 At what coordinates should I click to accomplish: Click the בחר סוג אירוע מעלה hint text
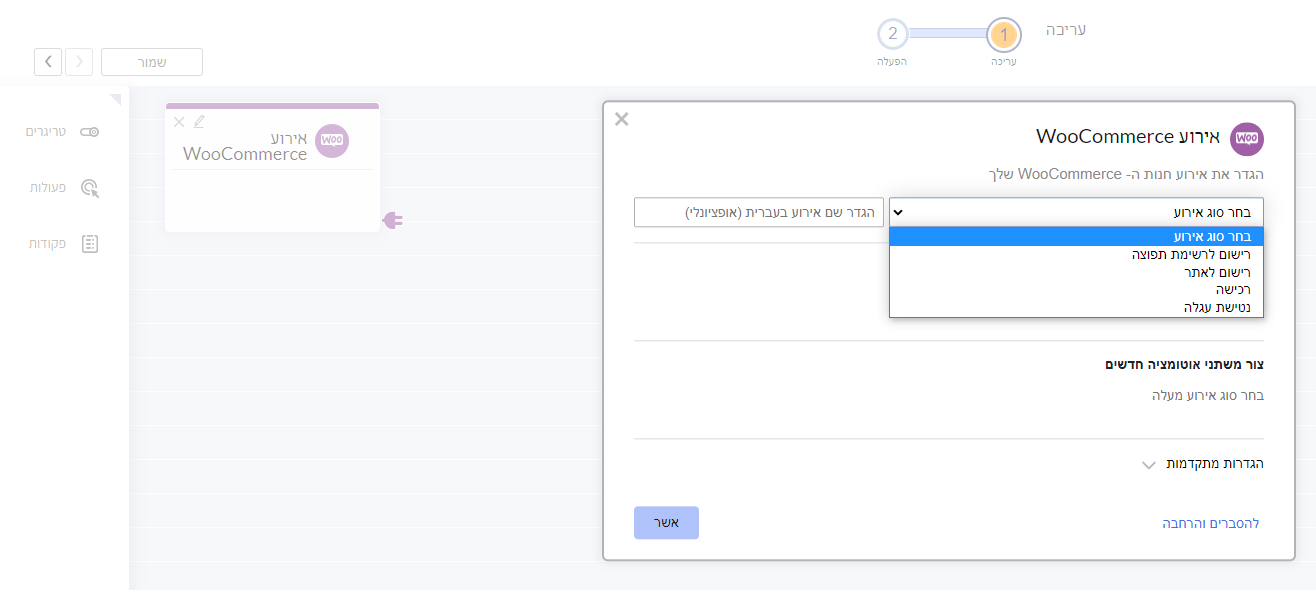[1208, 396]
